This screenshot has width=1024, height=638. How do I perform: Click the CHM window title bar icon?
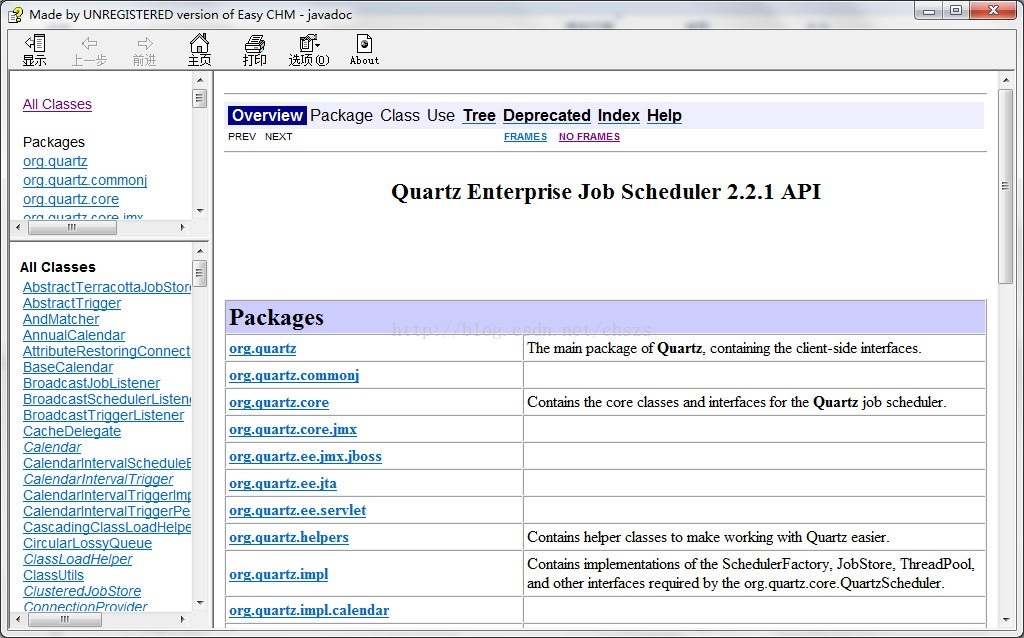click(x=16, y=14)
